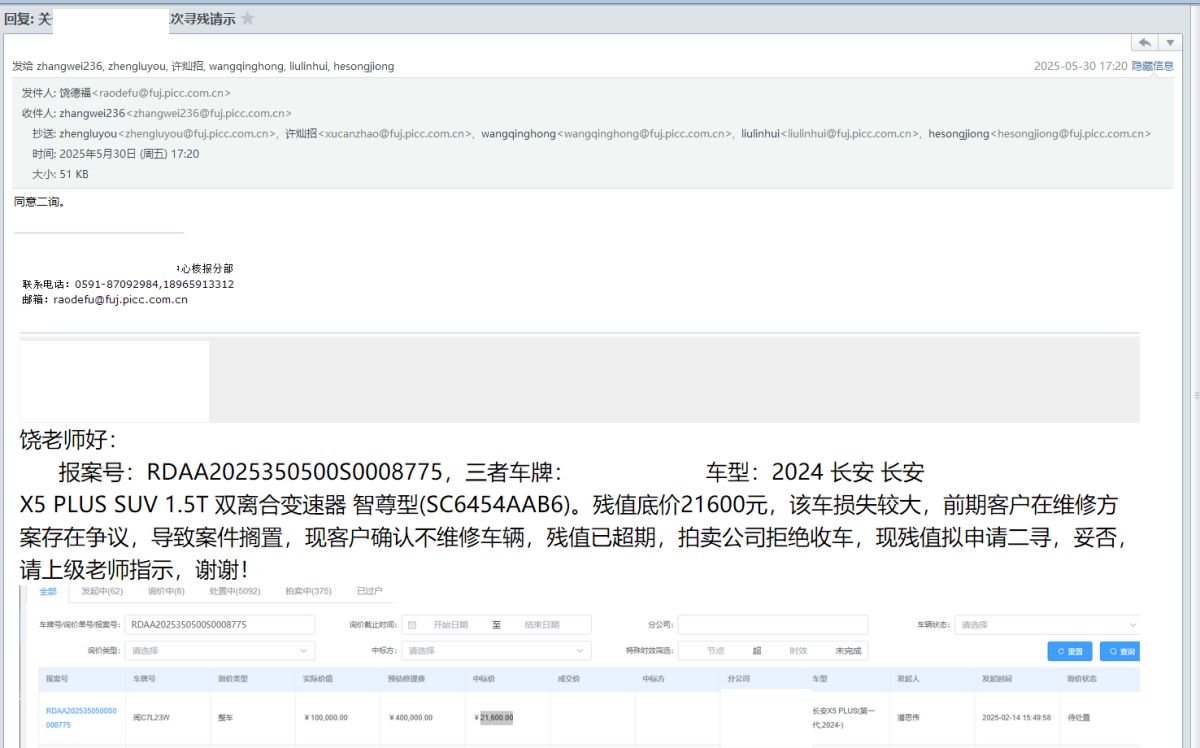Click the 车牌号/询价单号/报案号 input field
The image size is (1200, 748).
click(x=220, y=625)
